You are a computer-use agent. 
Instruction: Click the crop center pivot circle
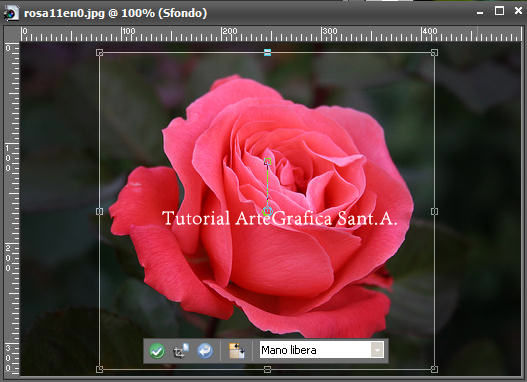point(267,211)
